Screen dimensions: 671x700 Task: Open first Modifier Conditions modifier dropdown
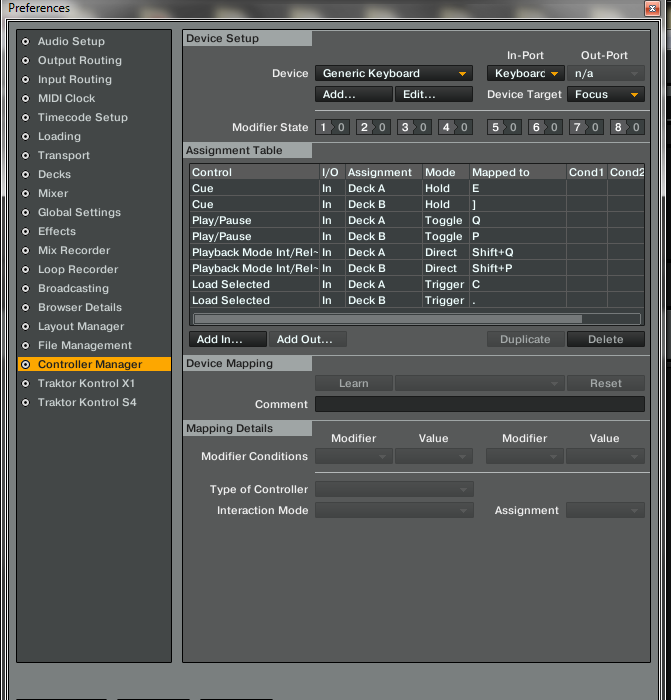point(354,456)
